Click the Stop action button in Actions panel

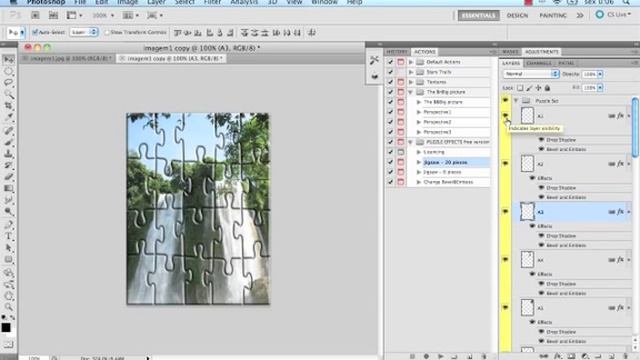point(412,356)
